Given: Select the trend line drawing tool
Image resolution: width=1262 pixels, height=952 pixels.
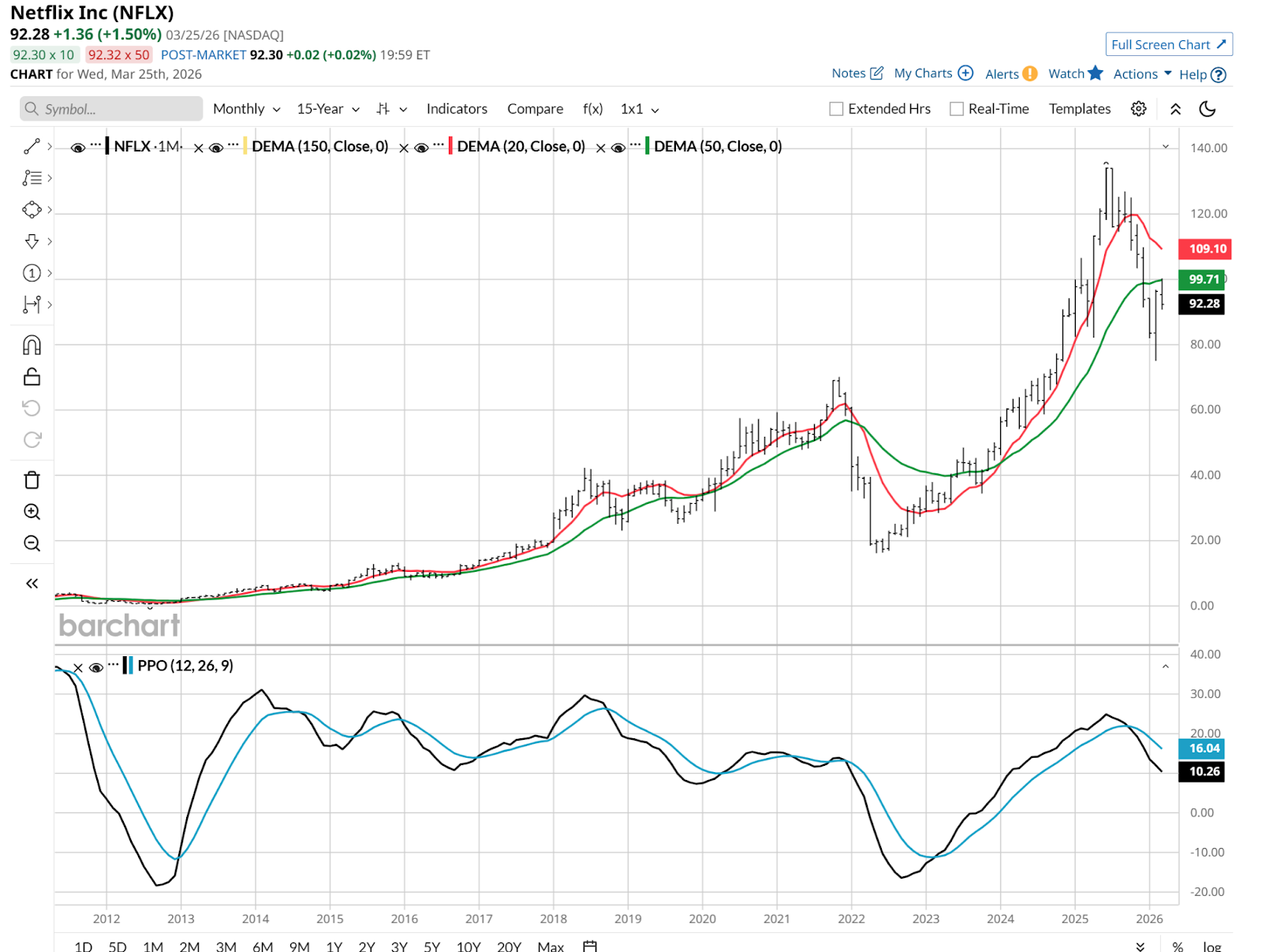Looking at the screenshot, I should (32, 147).
